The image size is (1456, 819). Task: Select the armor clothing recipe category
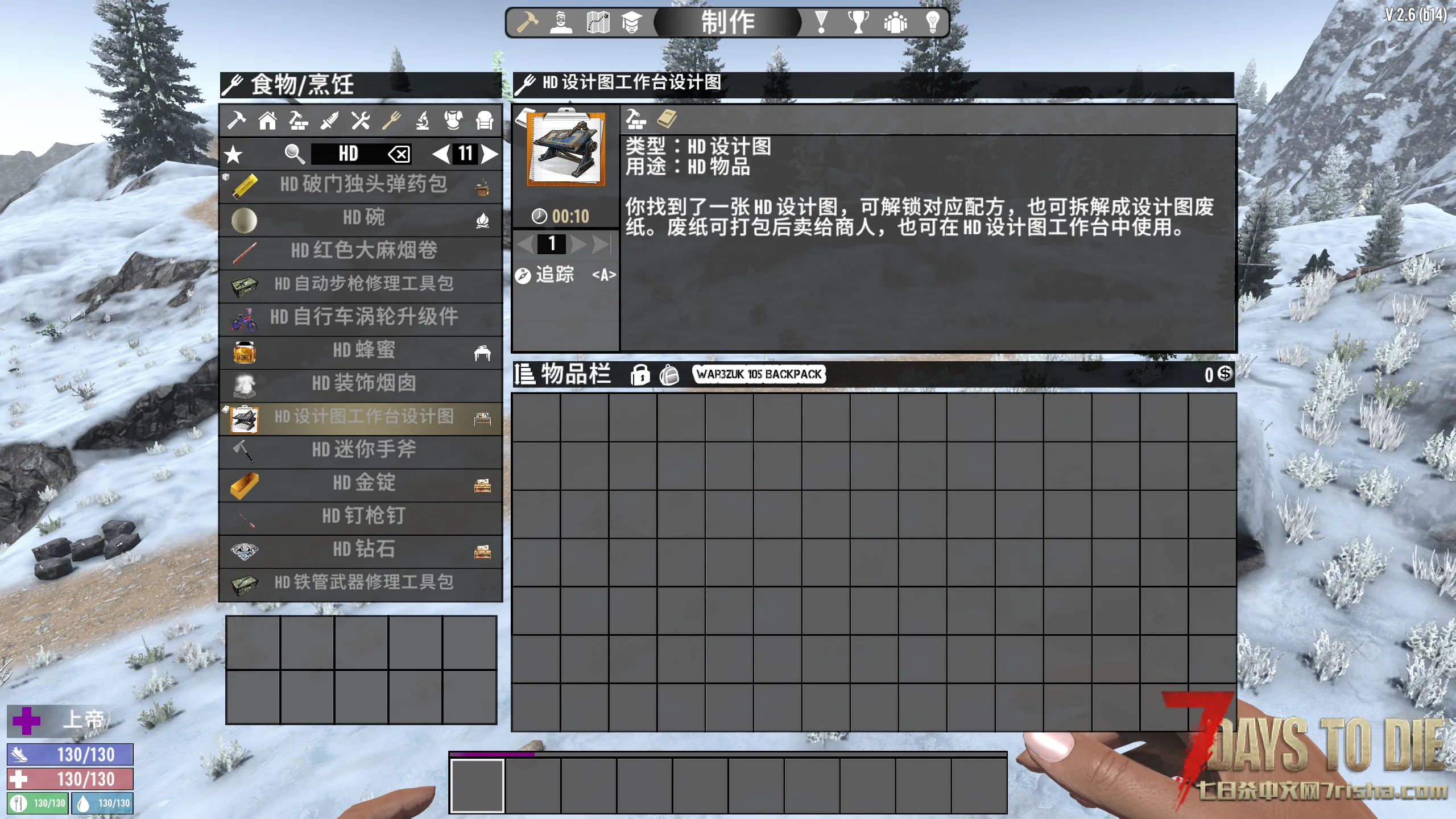pyautogui.click(x=453, y=121)
